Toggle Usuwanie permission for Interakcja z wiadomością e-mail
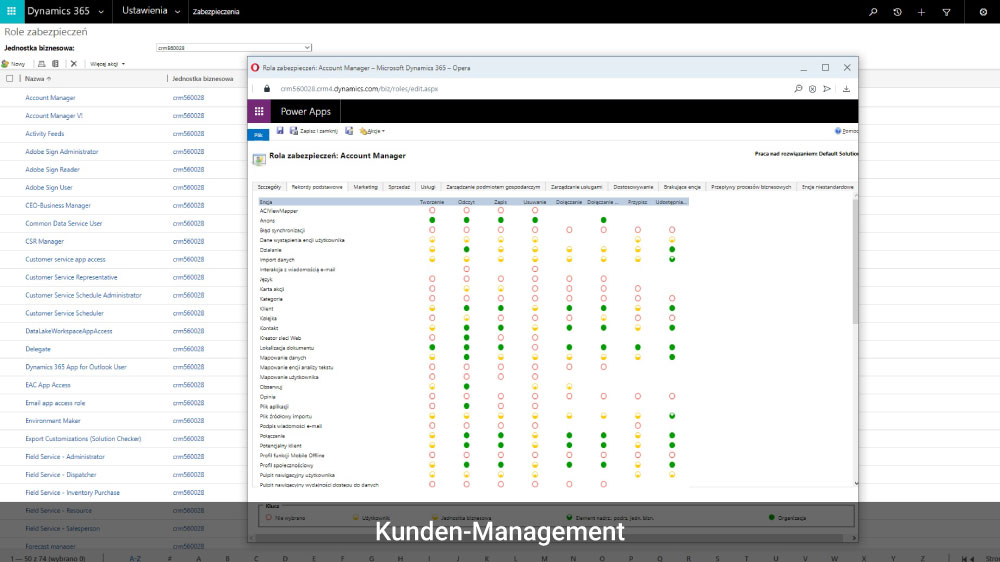Viewport: 1000px width, 562px height. coord(534,269)
